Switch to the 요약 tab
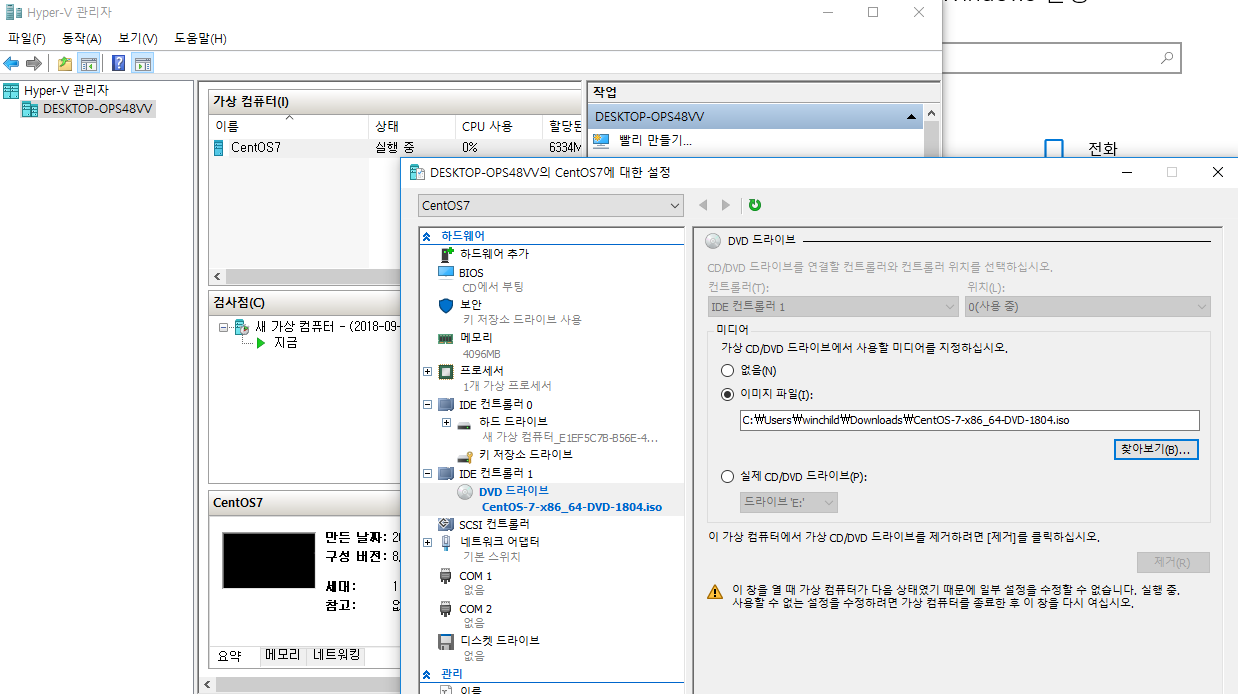 [230, 656]
